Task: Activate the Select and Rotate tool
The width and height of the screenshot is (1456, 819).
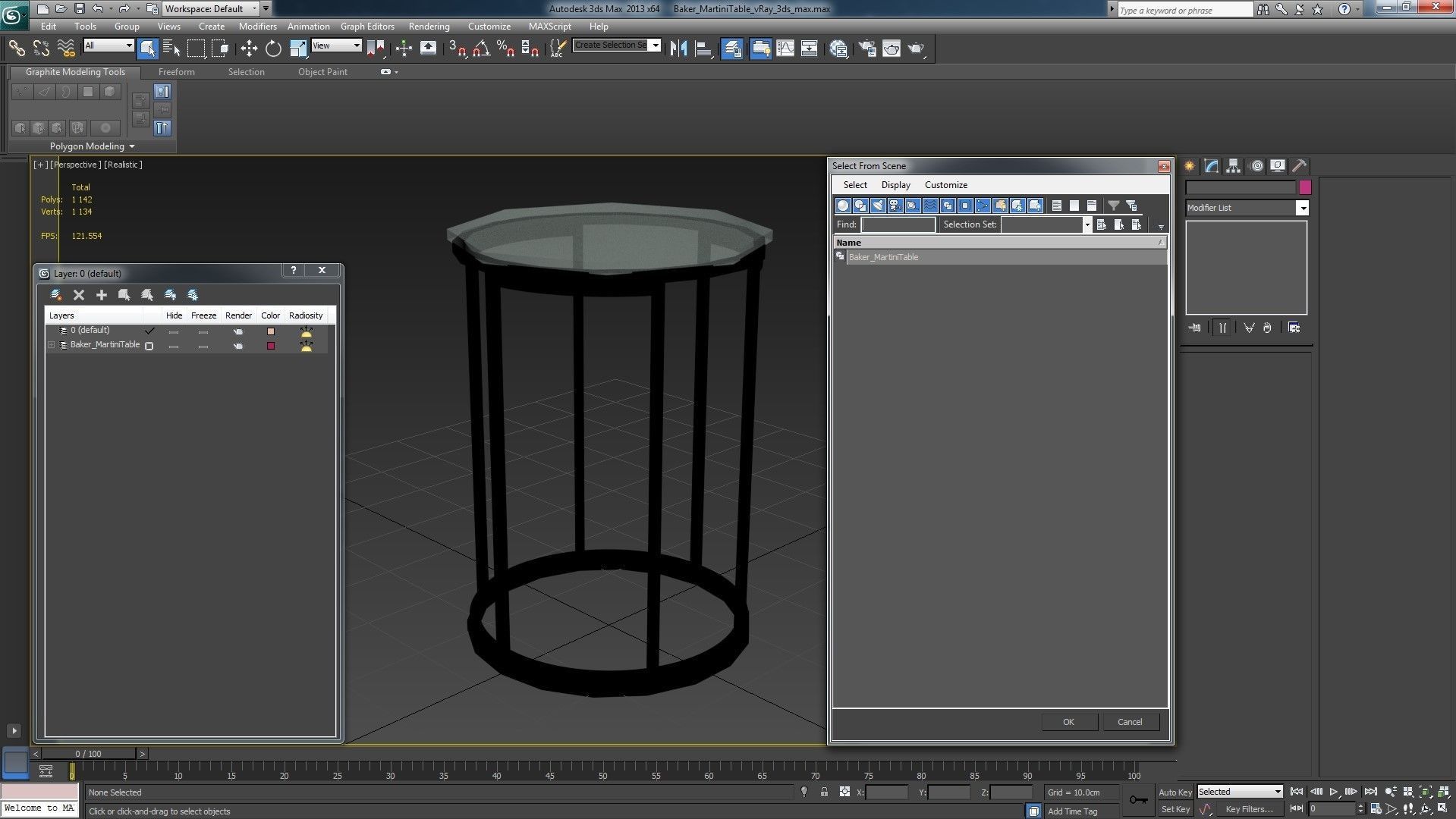Action: 273,49
